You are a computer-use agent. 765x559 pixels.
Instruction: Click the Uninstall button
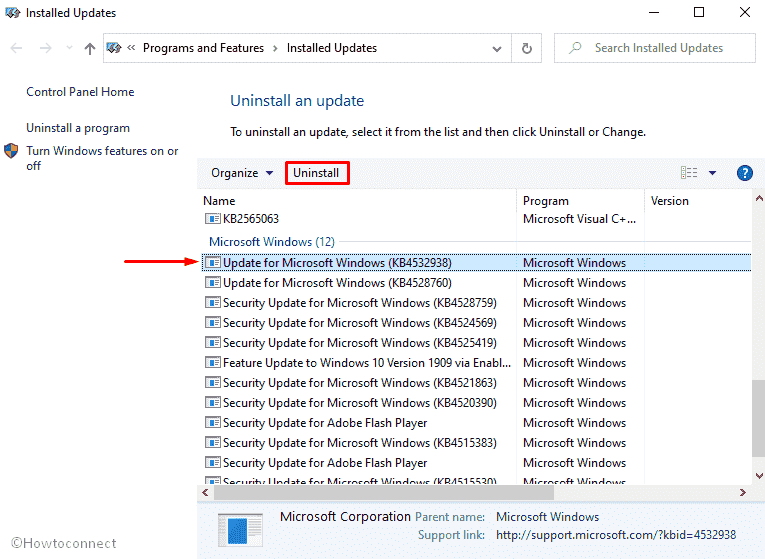coord(317,173)
